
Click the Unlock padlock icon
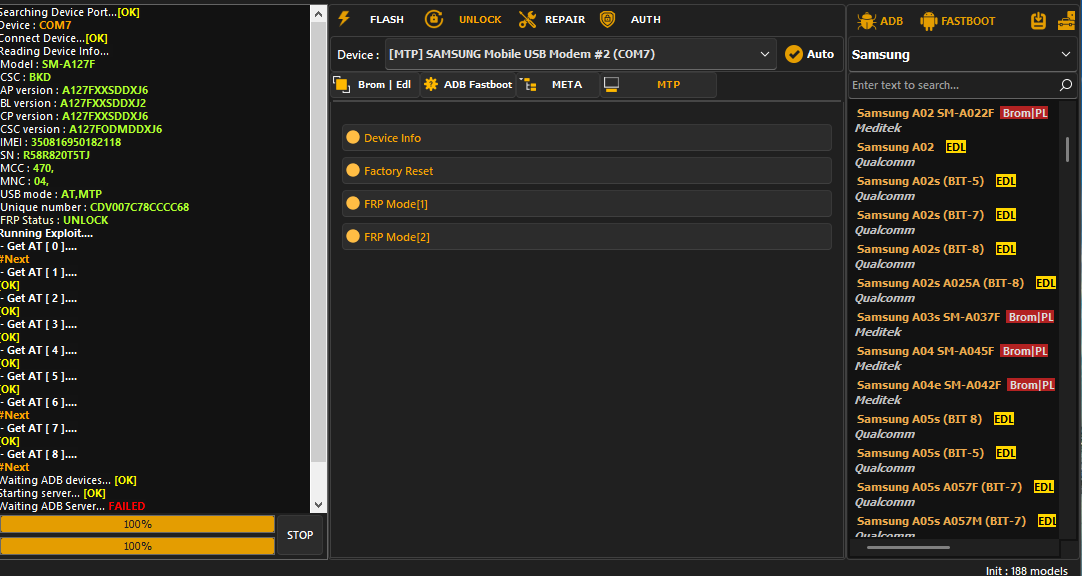tap(434, 19)
